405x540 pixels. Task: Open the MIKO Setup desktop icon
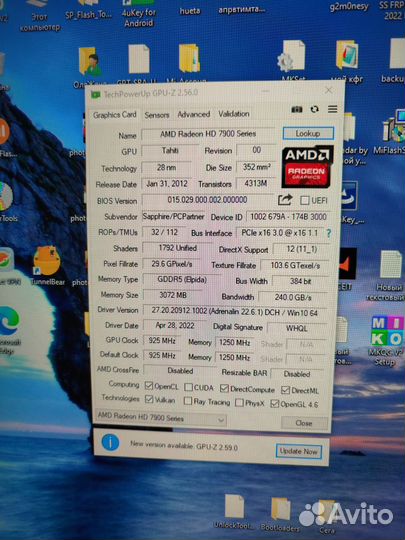(x=386, y=341)
